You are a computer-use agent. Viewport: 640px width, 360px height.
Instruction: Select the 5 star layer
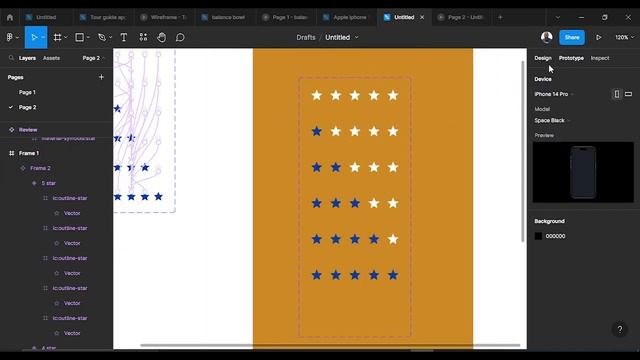pyautogui.click(x=49, y=183)
